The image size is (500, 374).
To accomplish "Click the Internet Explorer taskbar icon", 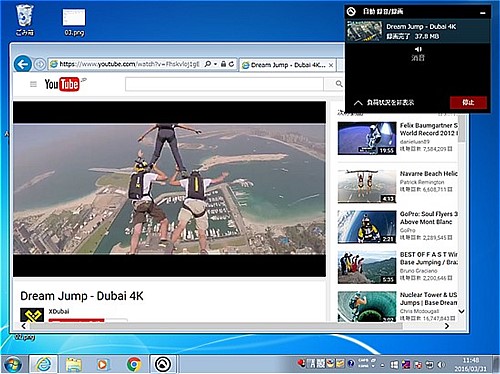I will click(44, 364).
